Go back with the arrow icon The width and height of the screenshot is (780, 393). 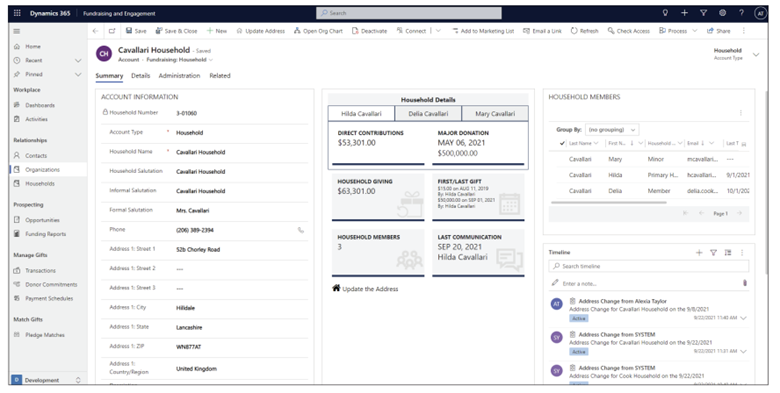tap(96, 31)
